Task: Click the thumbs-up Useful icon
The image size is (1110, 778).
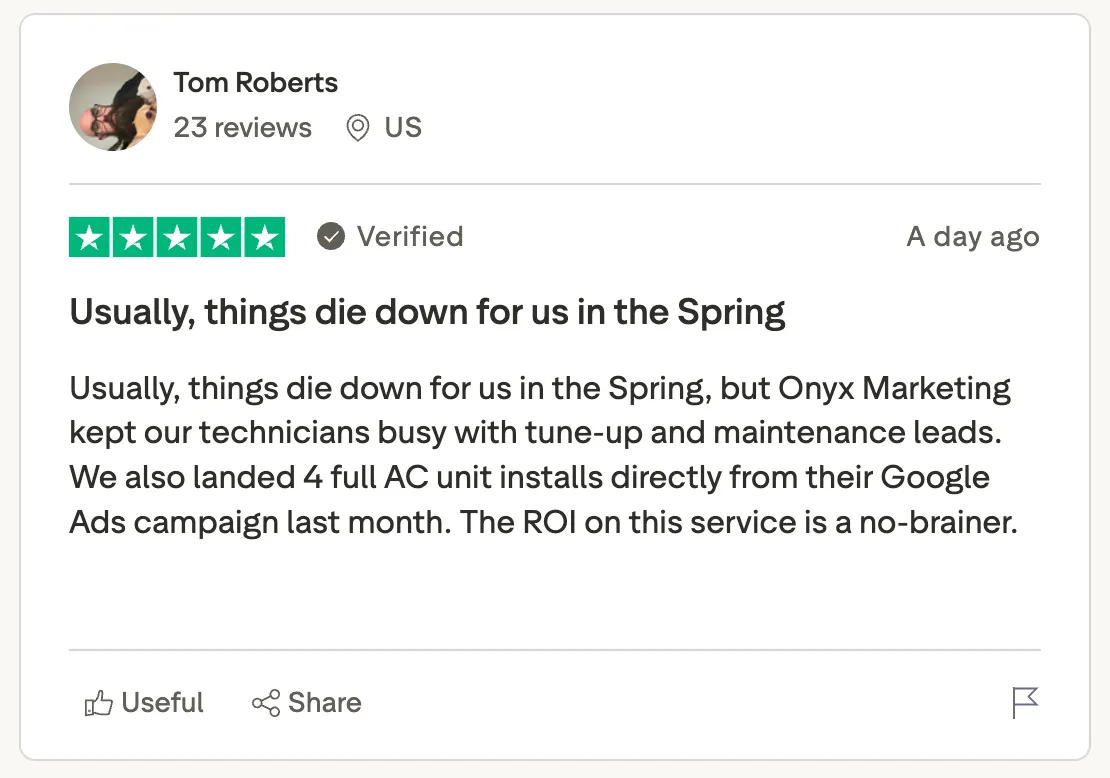Action: [98, 704]
